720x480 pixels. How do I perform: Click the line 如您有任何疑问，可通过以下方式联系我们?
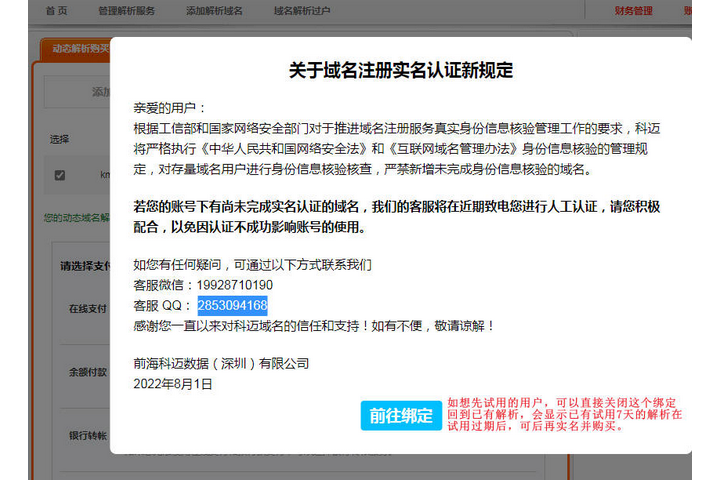pyautogui.click(x=253, y=265)
